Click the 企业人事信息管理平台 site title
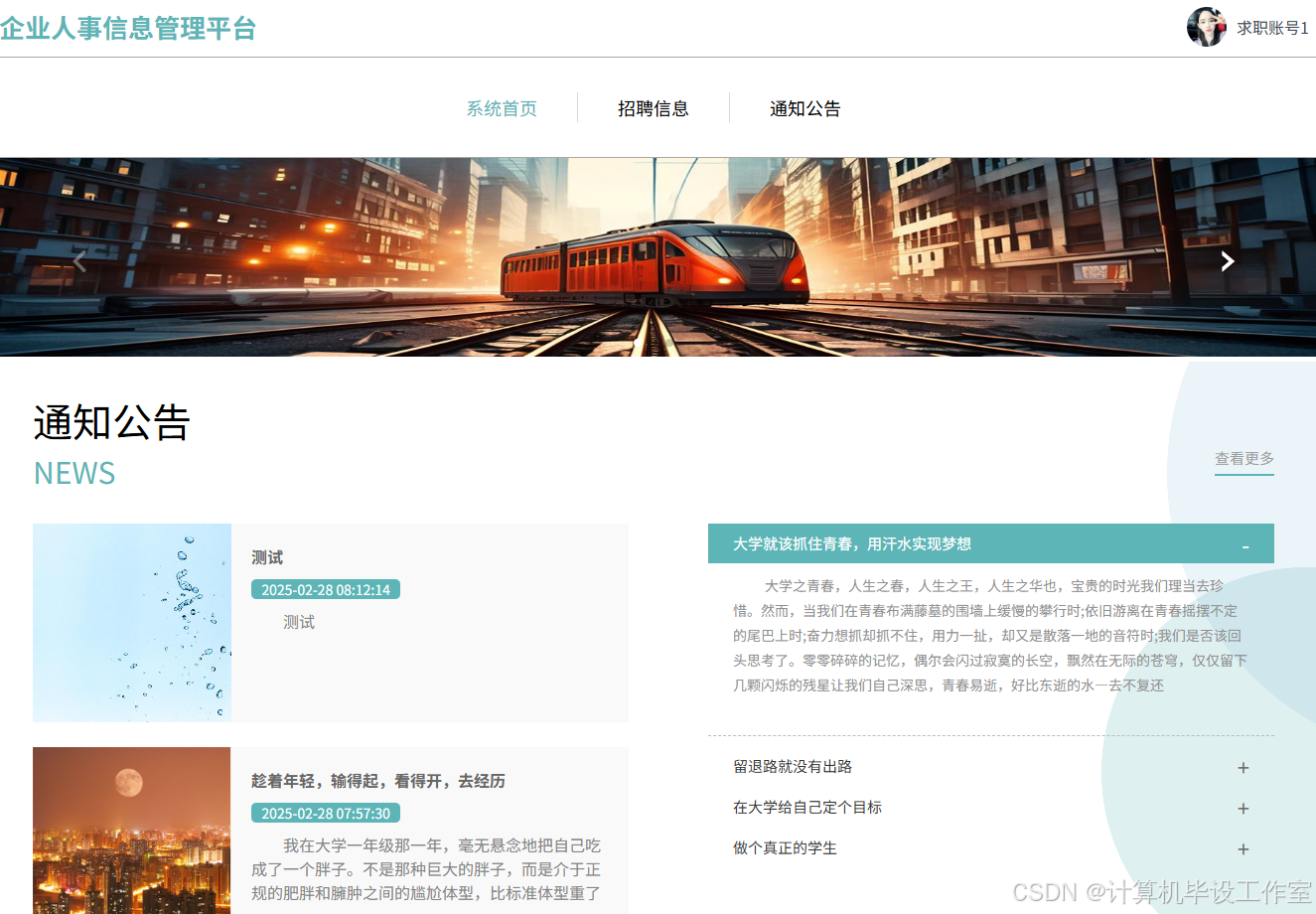 tap(128, 28)
